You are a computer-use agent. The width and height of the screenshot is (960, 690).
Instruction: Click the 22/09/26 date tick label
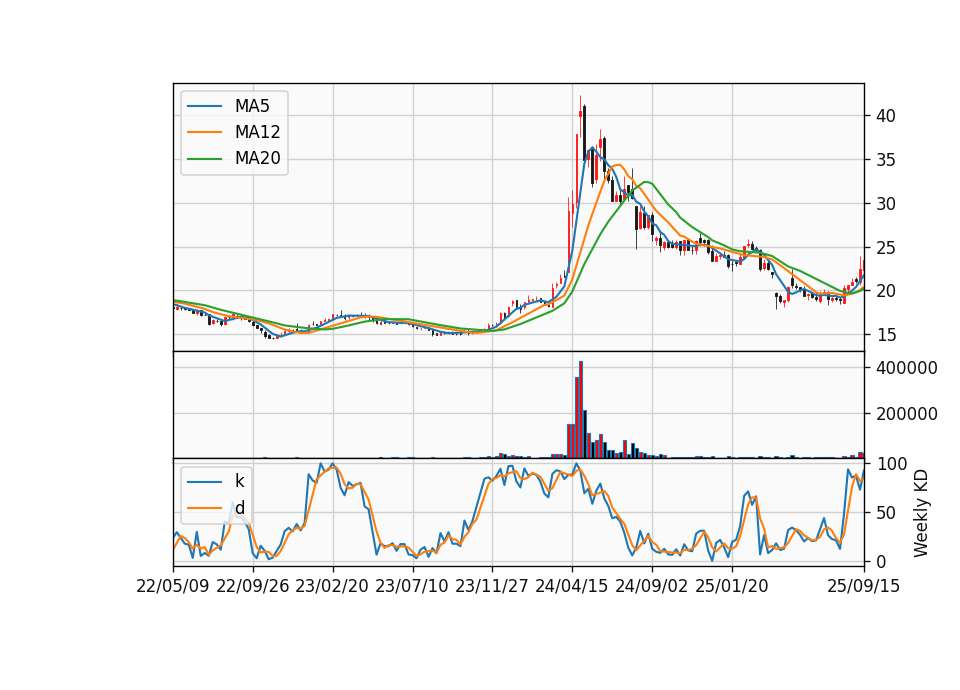253,586
